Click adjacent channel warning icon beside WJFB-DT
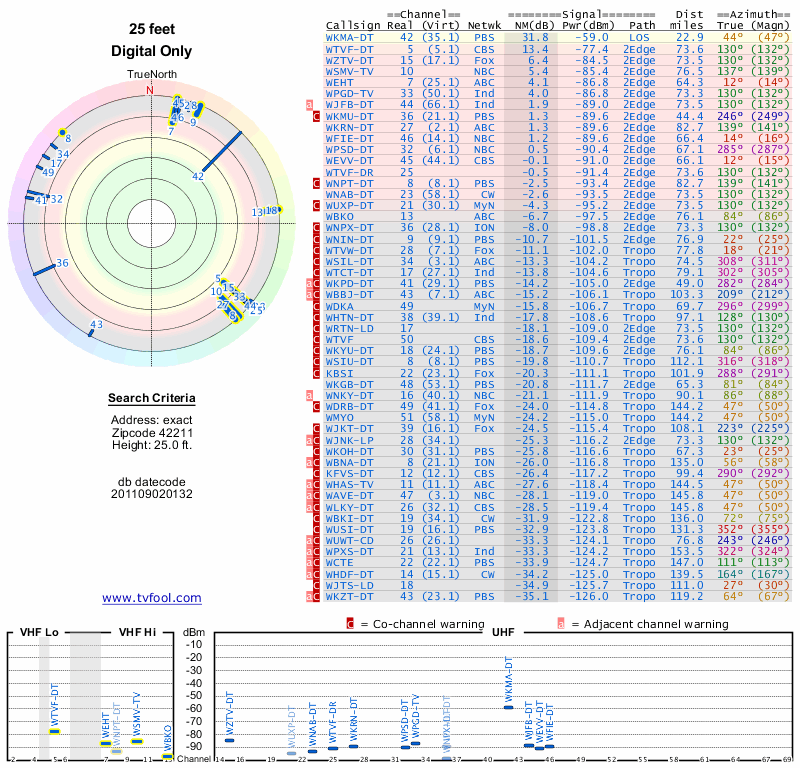The image size is (800, 768). [x=310, y=104]
